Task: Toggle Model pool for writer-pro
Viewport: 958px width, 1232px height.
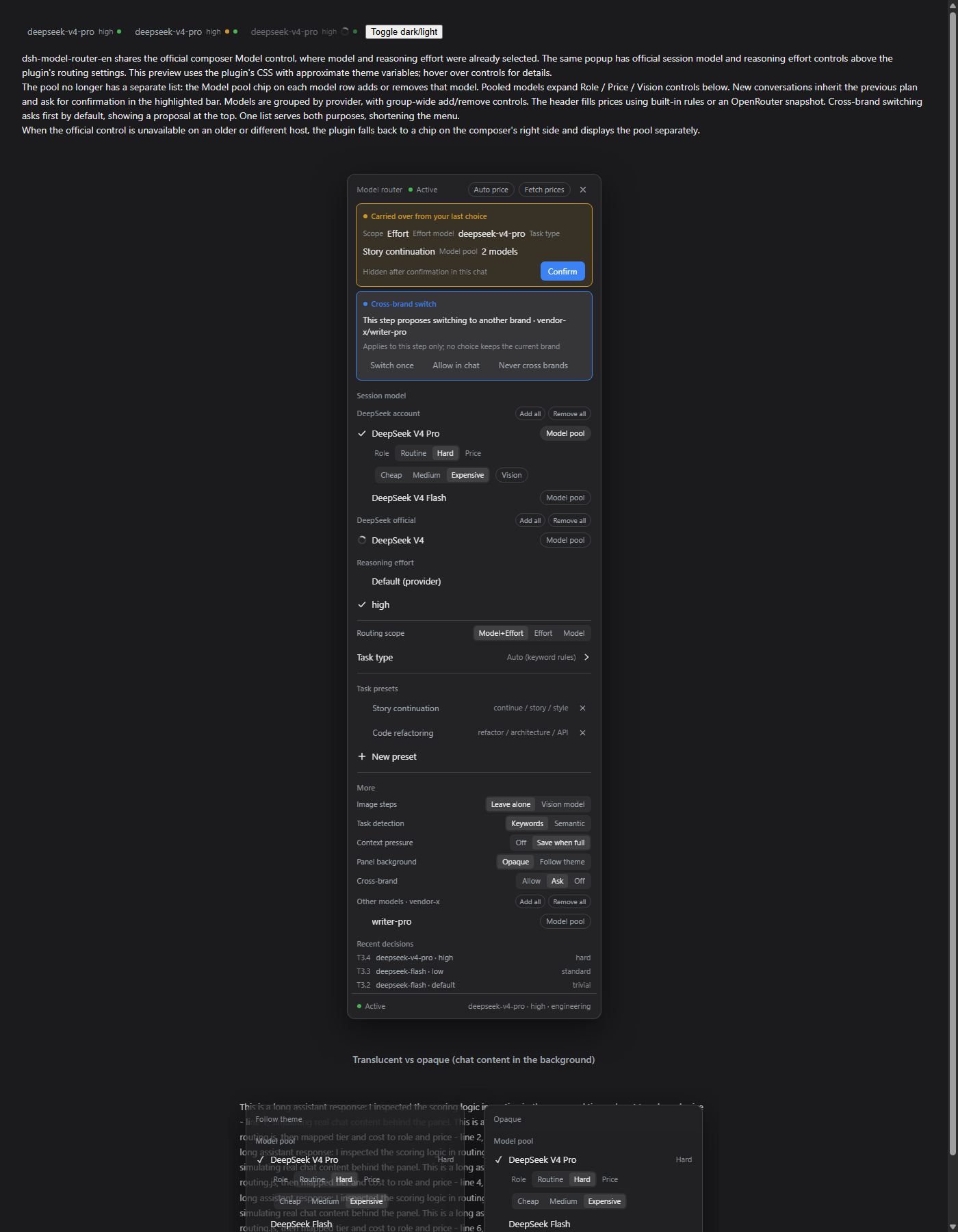Action: coord(565,921)
